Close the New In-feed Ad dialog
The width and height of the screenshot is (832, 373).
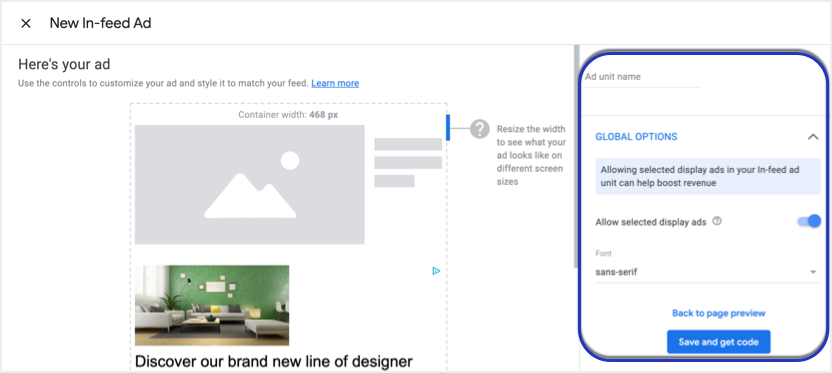pos(25,23)
